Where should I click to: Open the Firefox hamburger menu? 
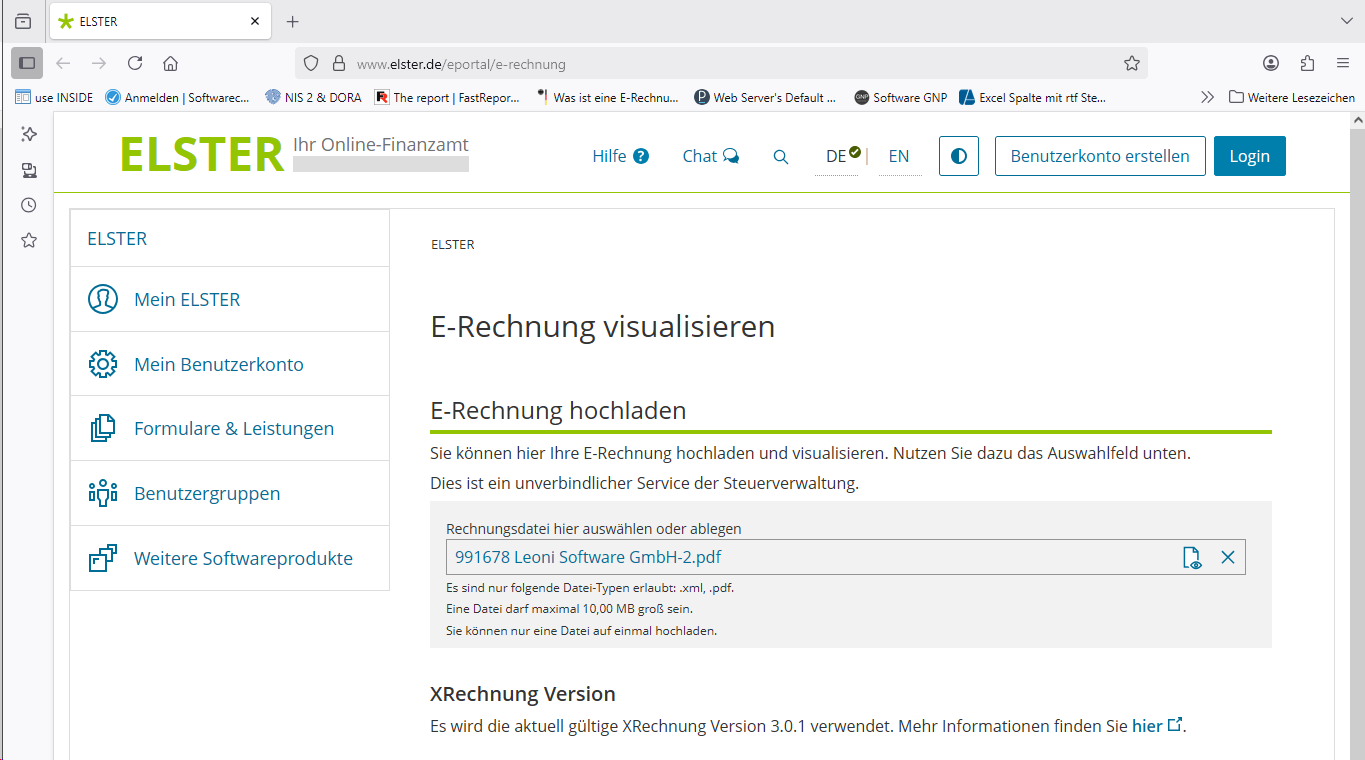(x=1343, y=63)
